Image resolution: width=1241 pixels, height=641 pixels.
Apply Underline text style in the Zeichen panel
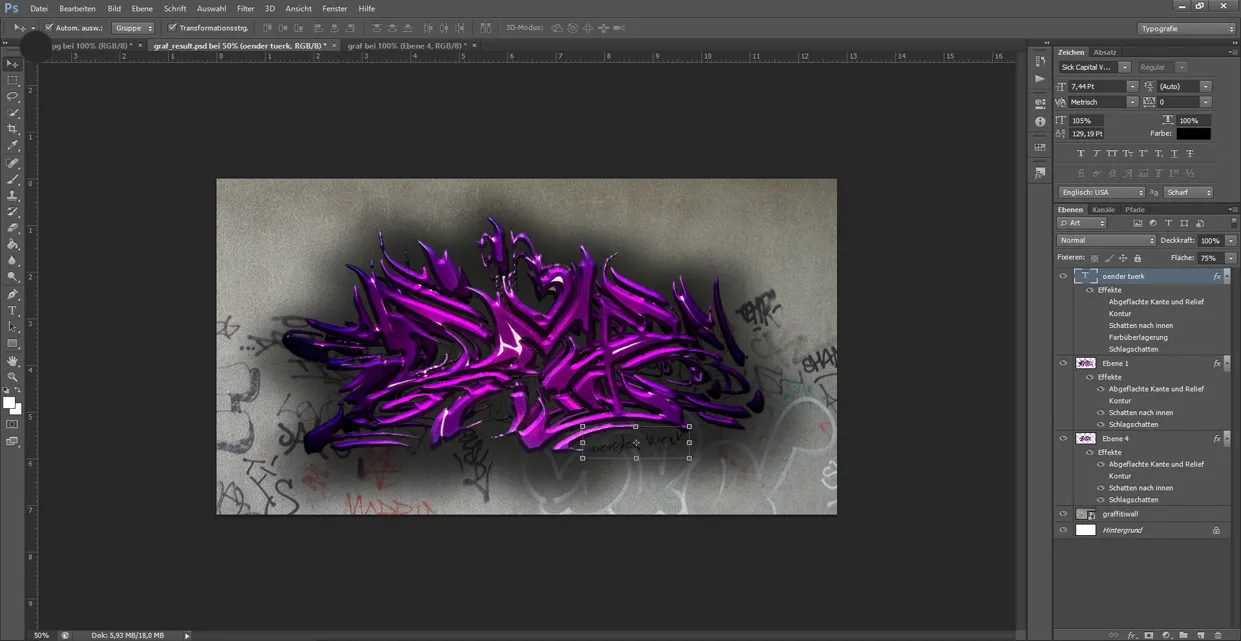tap(1174, 154)
